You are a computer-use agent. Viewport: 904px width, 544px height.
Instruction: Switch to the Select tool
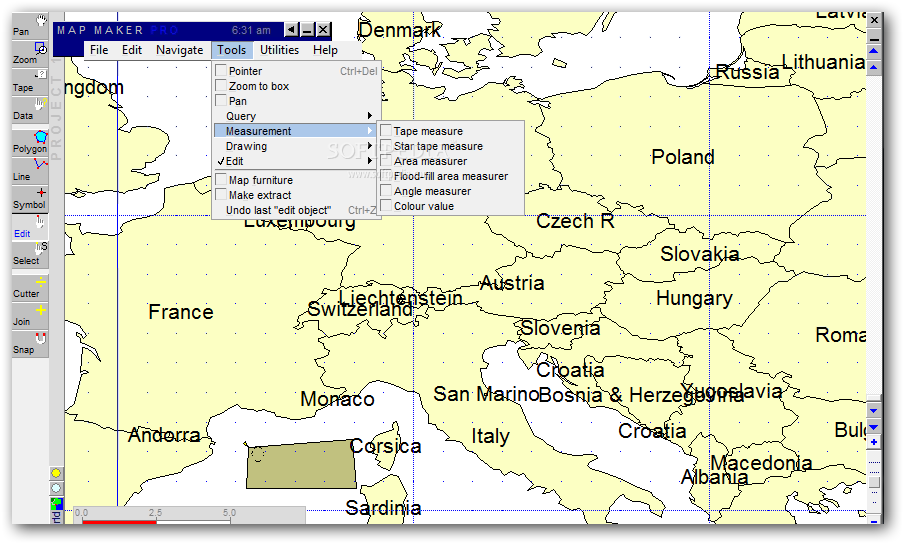(x=30, y=255)
